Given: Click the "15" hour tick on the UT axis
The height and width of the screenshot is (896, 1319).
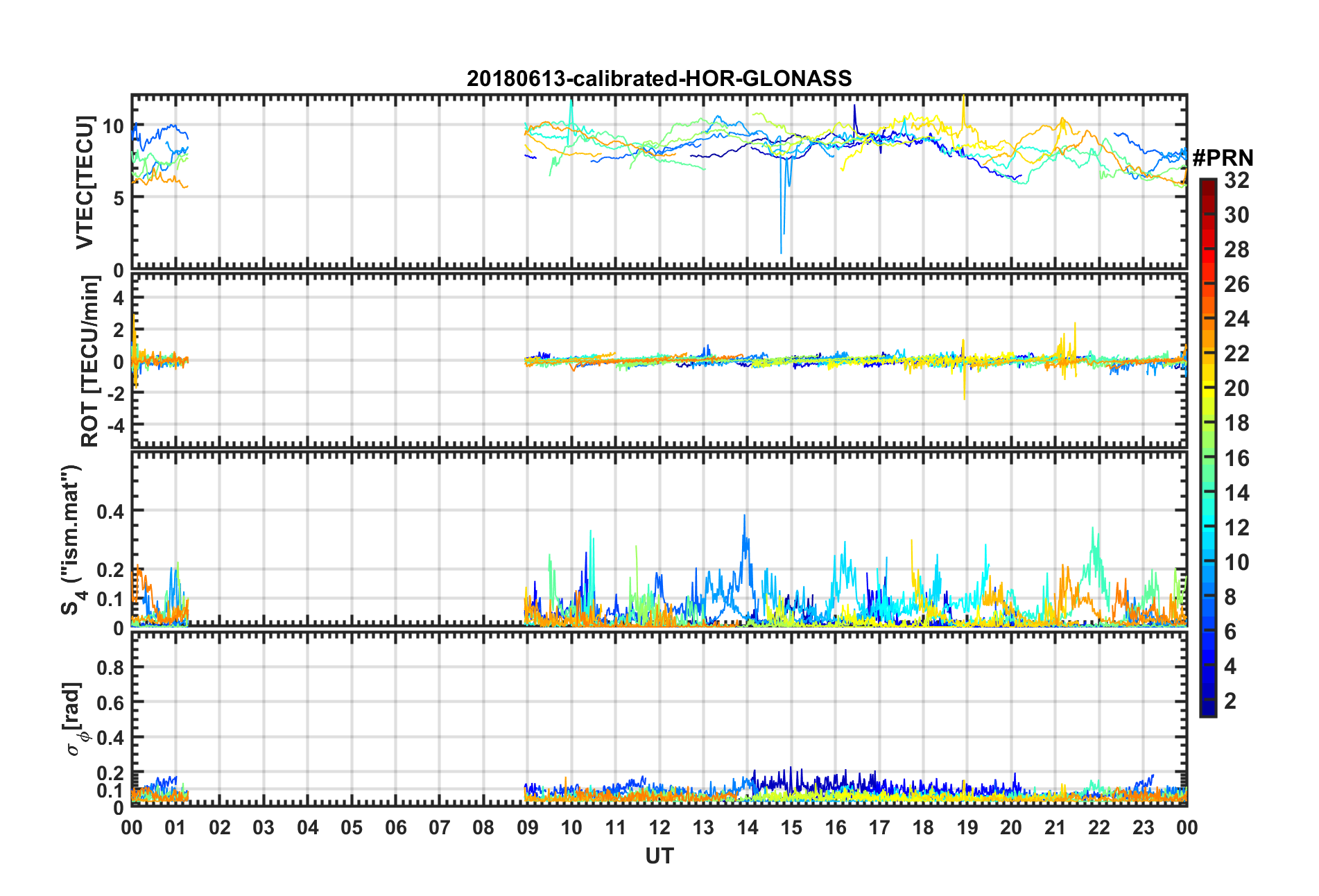Looking at the screenshot, I should click(x=791, y=827).
